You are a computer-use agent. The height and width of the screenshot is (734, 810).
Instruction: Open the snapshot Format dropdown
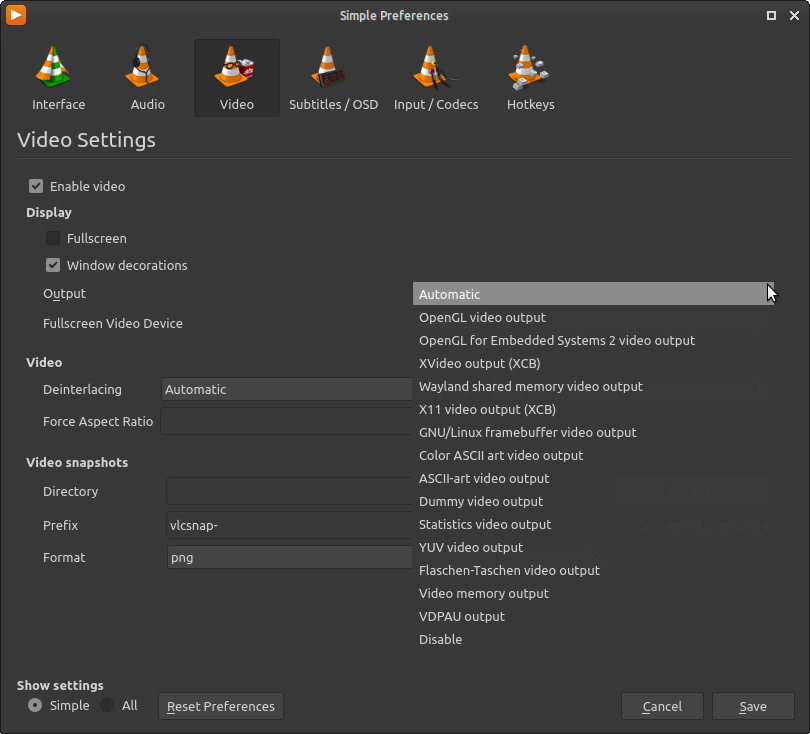click(290, 558)
